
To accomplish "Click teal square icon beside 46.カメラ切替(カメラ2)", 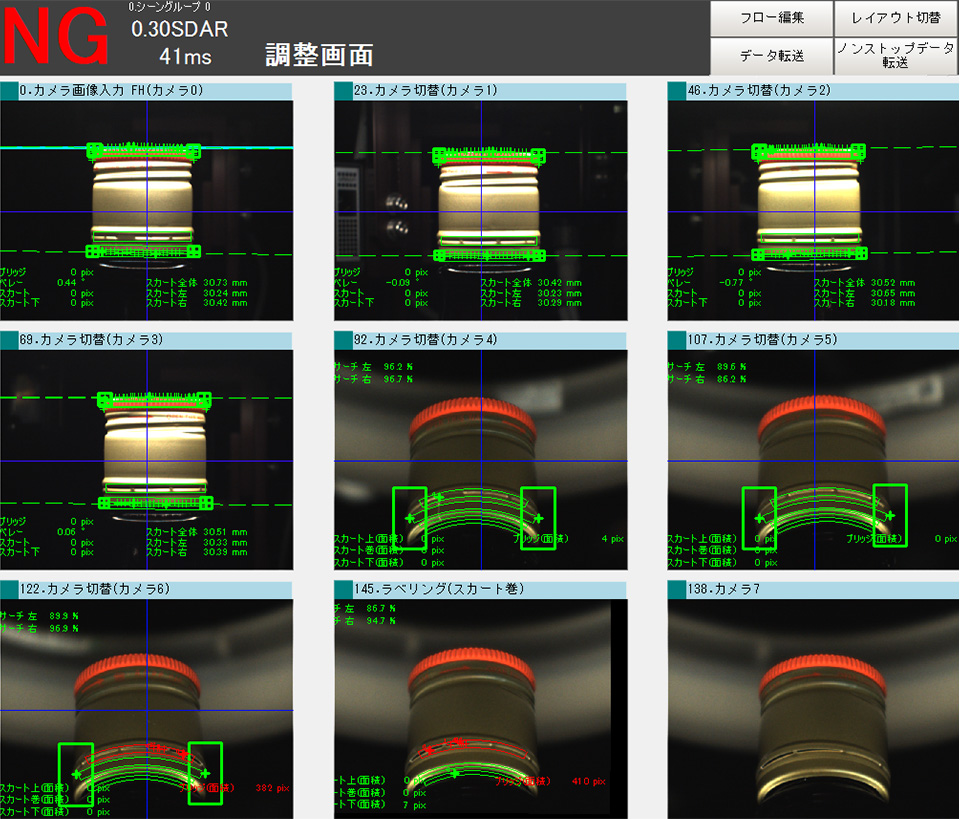I will pyautogui.click(x=677, y=91).
